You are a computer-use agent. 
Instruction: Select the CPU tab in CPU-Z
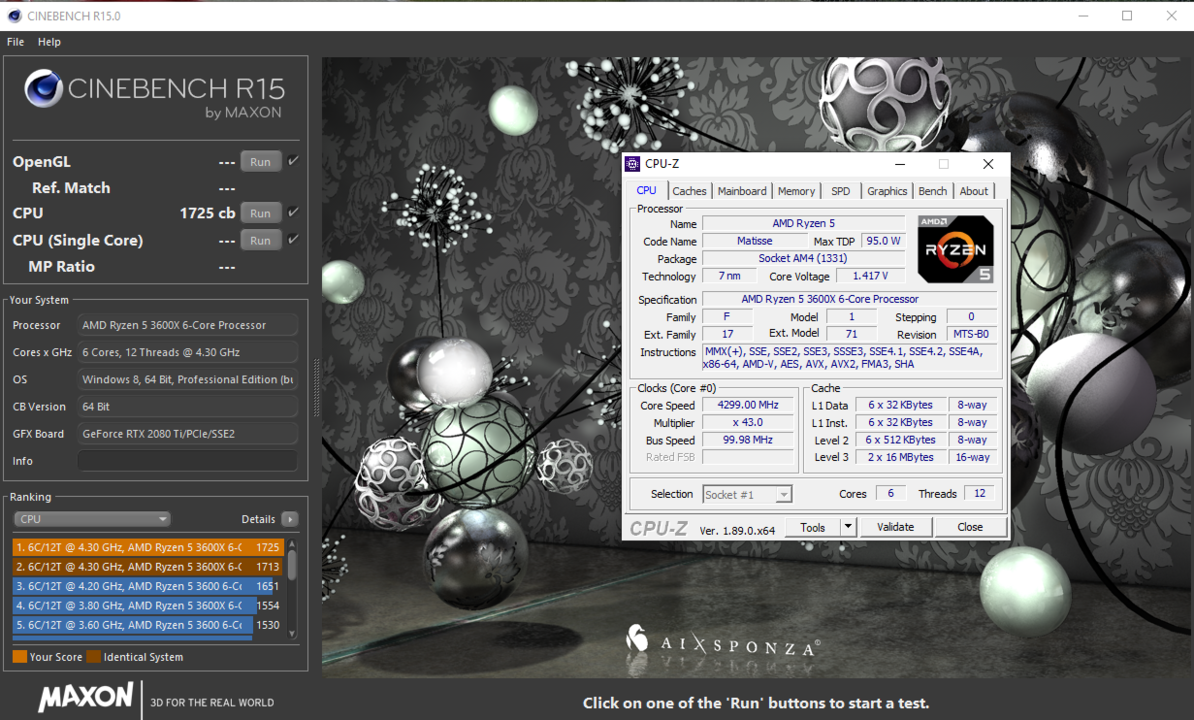(x=646, y=190)
